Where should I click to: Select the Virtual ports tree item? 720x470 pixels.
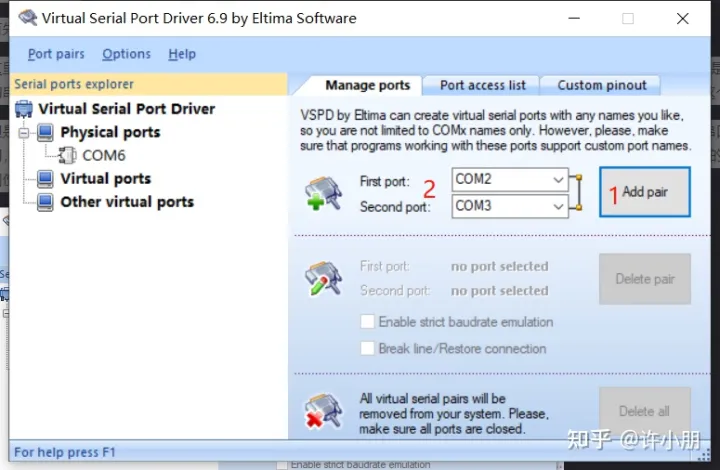coord(106,179)
